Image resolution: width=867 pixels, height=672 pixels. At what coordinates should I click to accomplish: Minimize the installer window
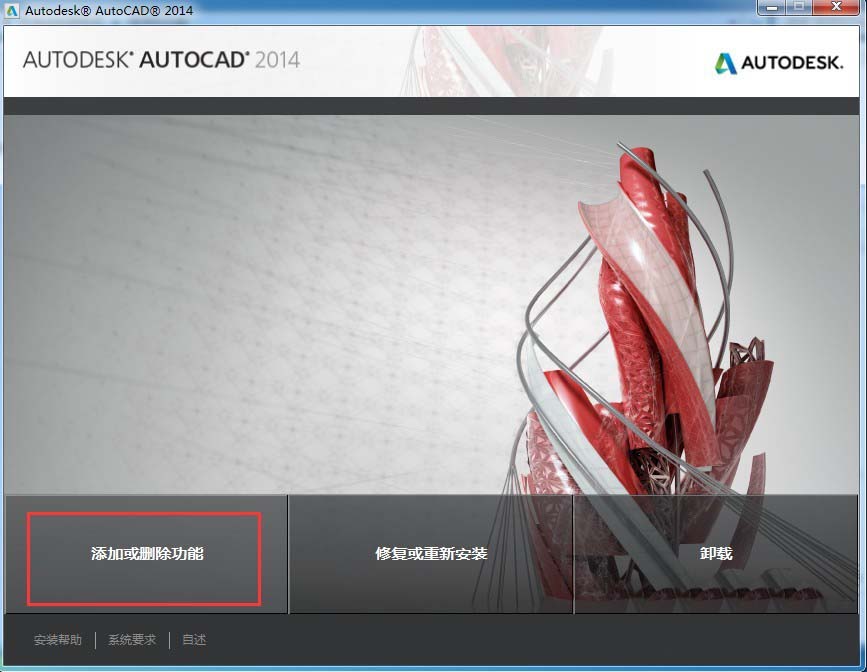click(x=773, y=7)
